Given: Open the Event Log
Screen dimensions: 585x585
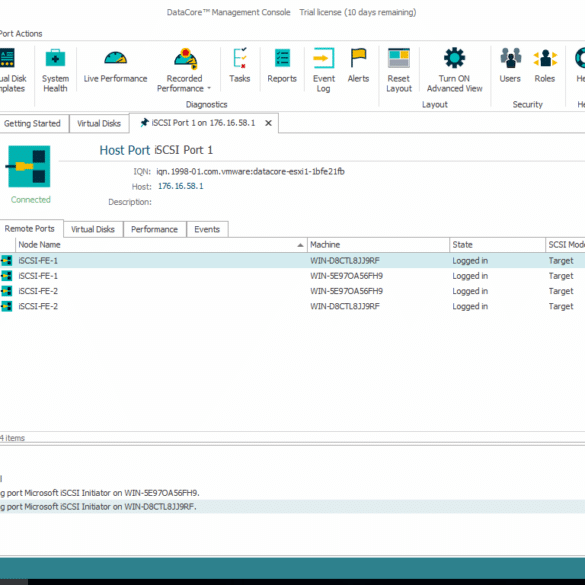Looking at the screenshot, I should tap(323, 70).
